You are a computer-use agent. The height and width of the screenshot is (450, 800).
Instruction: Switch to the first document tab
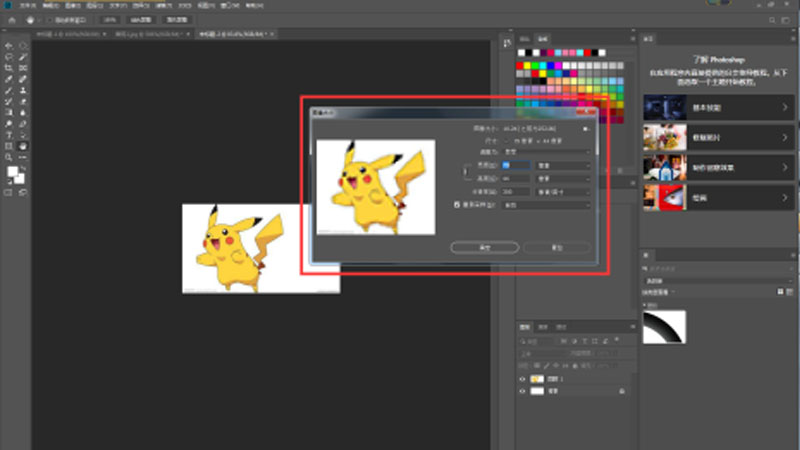[x=70, y=34]
